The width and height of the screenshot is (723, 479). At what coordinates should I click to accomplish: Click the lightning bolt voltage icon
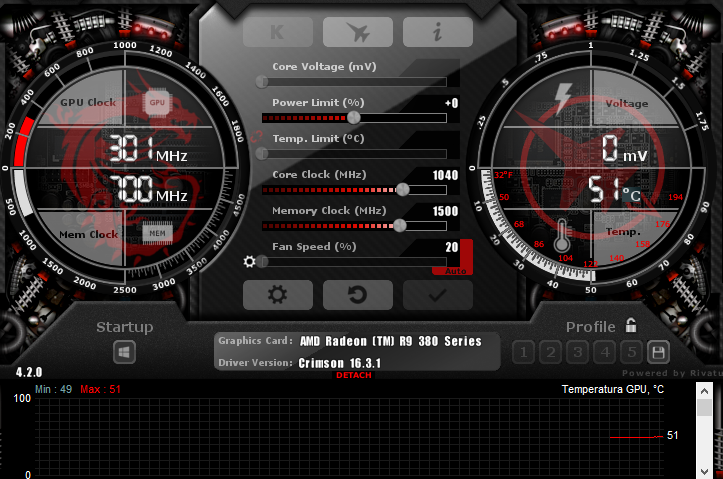pyautogui.click(x=563, y=98)
